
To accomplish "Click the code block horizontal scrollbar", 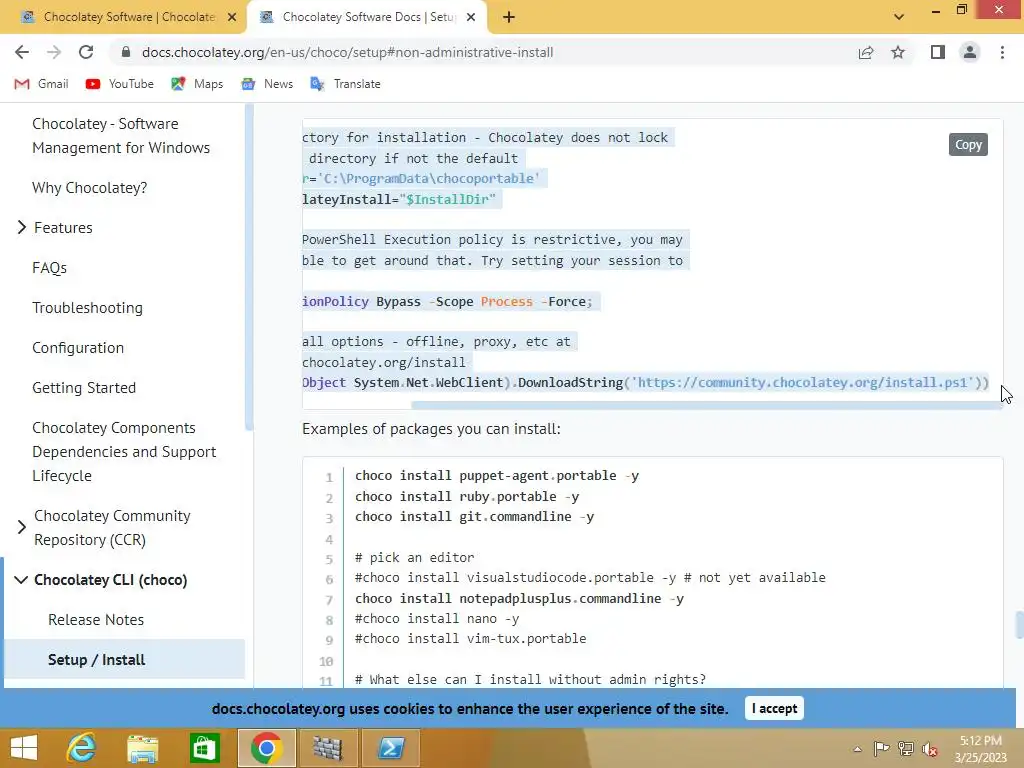I will [x=705, y=405].
